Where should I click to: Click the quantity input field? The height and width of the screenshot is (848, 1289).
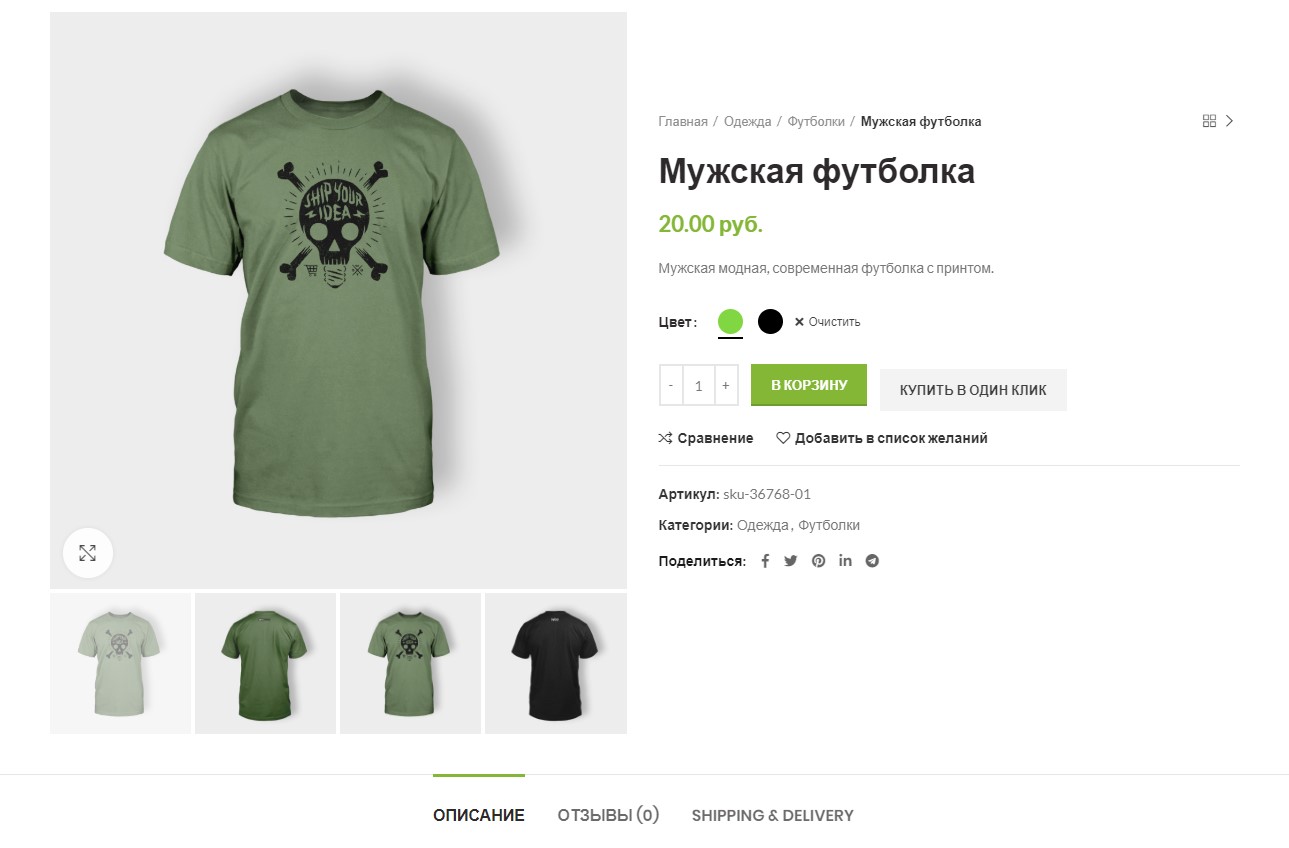tap(699, 385)
